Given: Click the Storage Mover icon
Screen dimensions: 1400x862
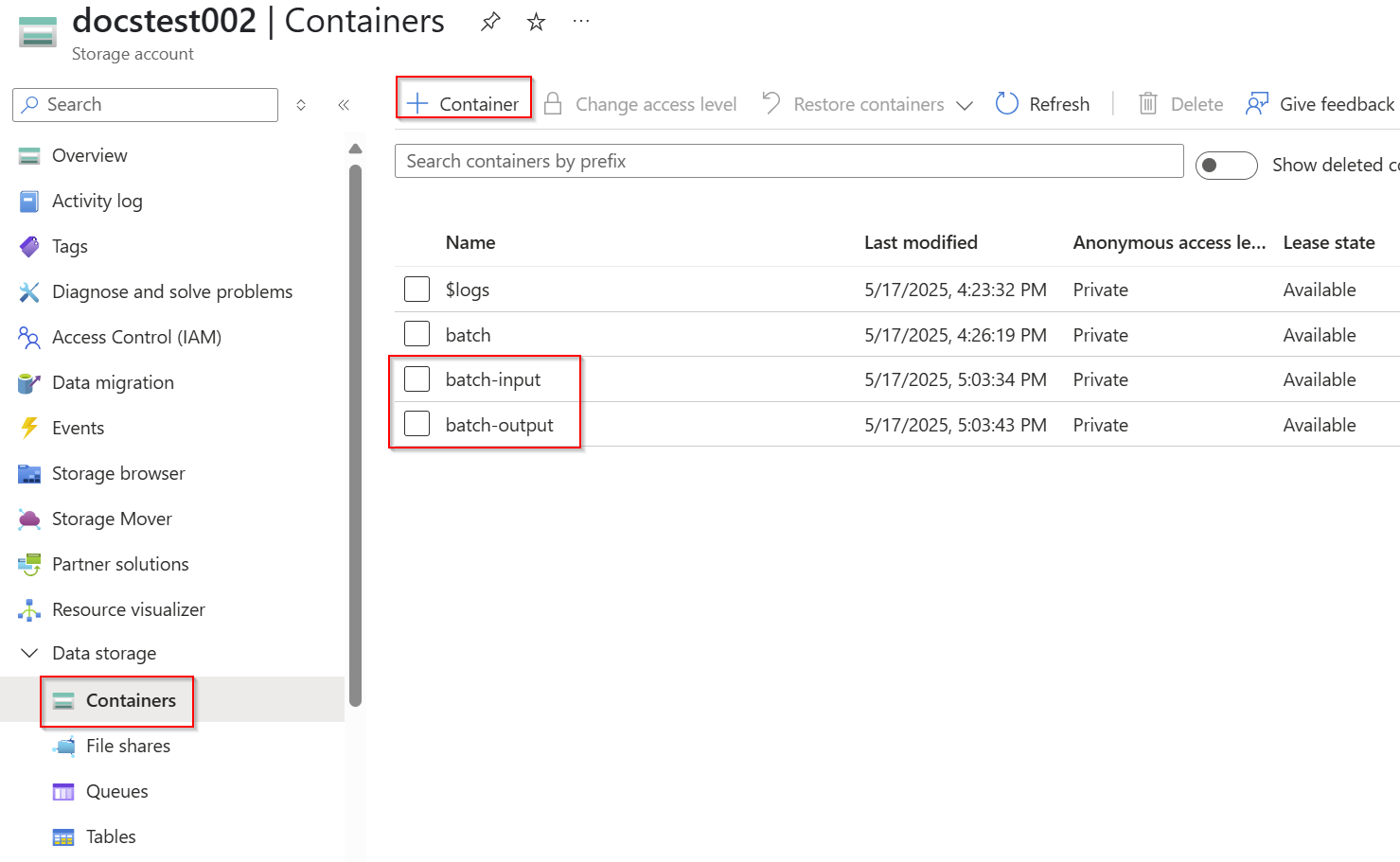Looking at the screenshot, I should (x=29, y=519).
